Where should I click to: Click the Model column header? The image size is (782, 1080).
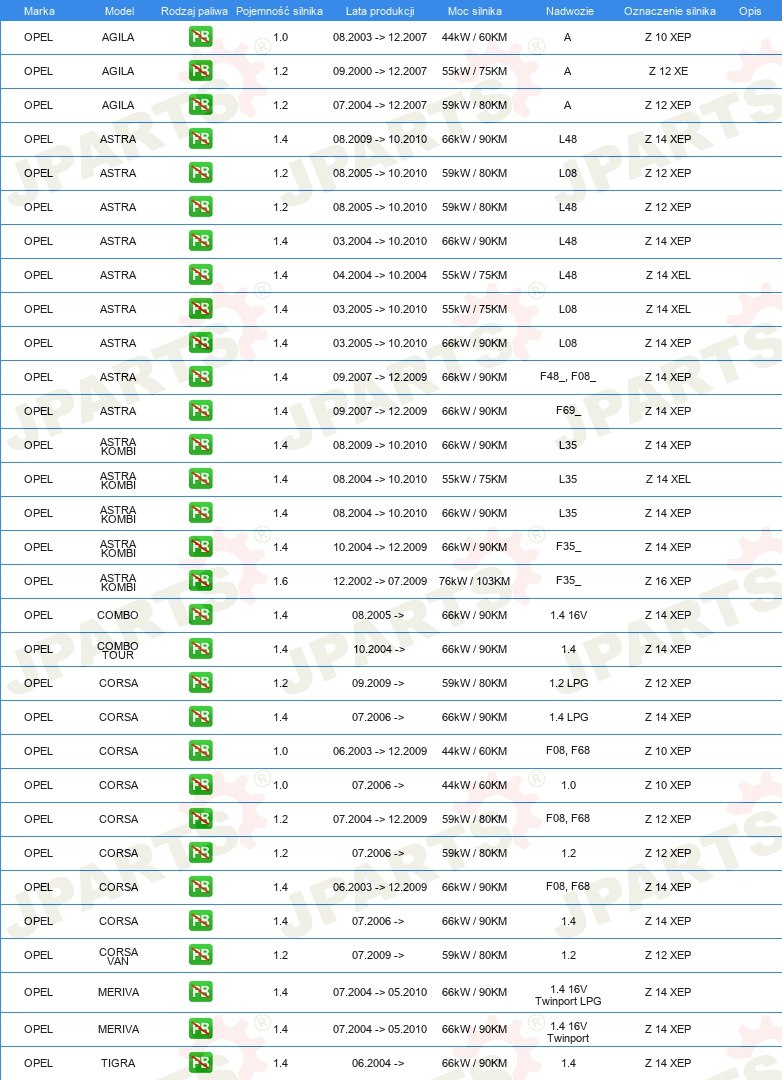[x=119, y=11]
